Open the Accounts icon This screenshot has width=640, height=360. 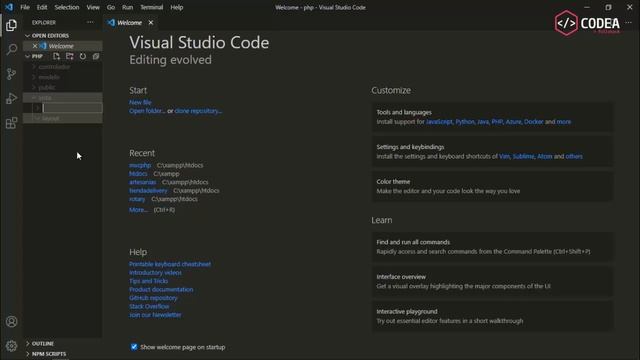click(11, 322)
